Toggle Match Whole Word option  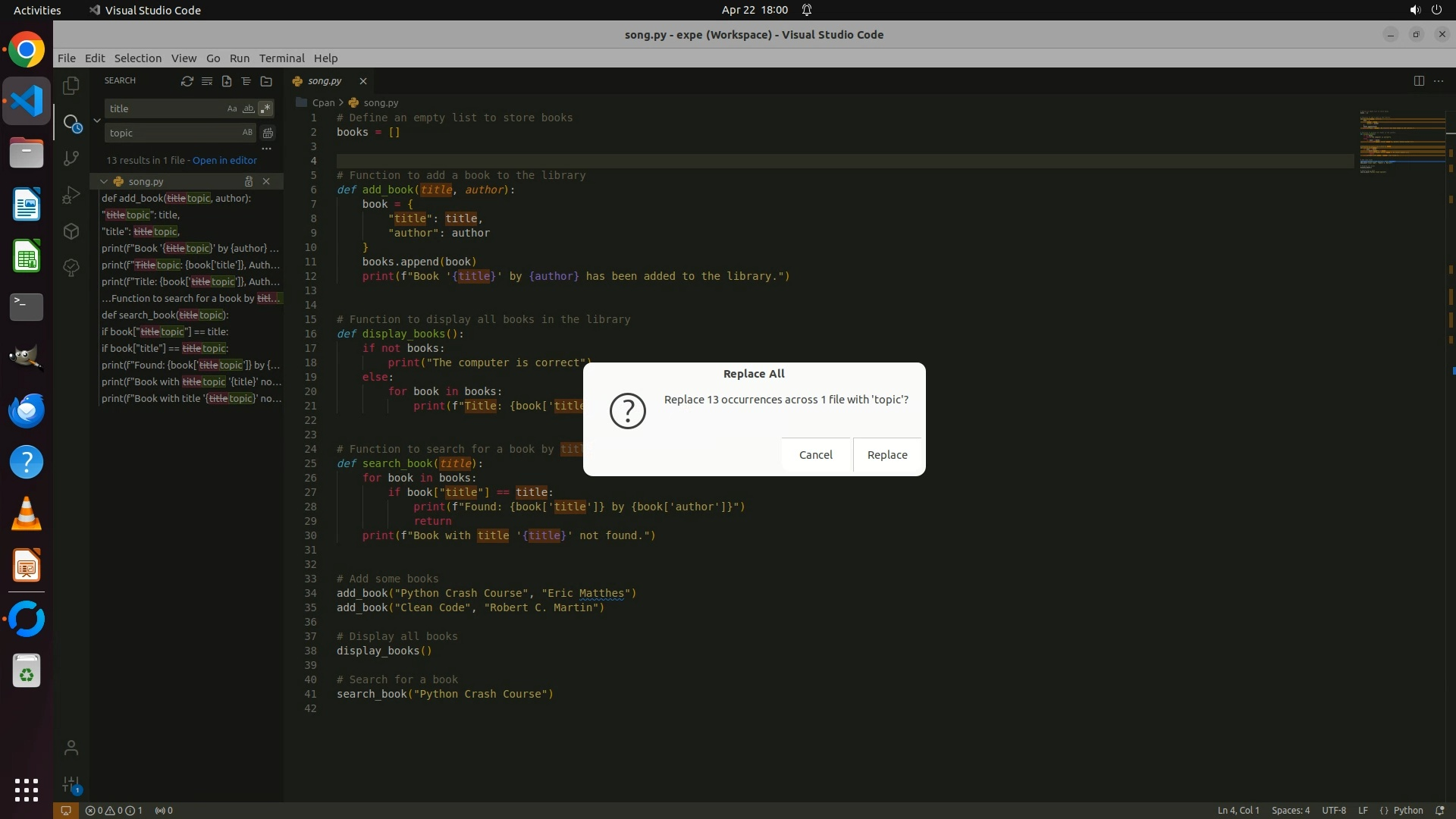[x=248, y=109]
